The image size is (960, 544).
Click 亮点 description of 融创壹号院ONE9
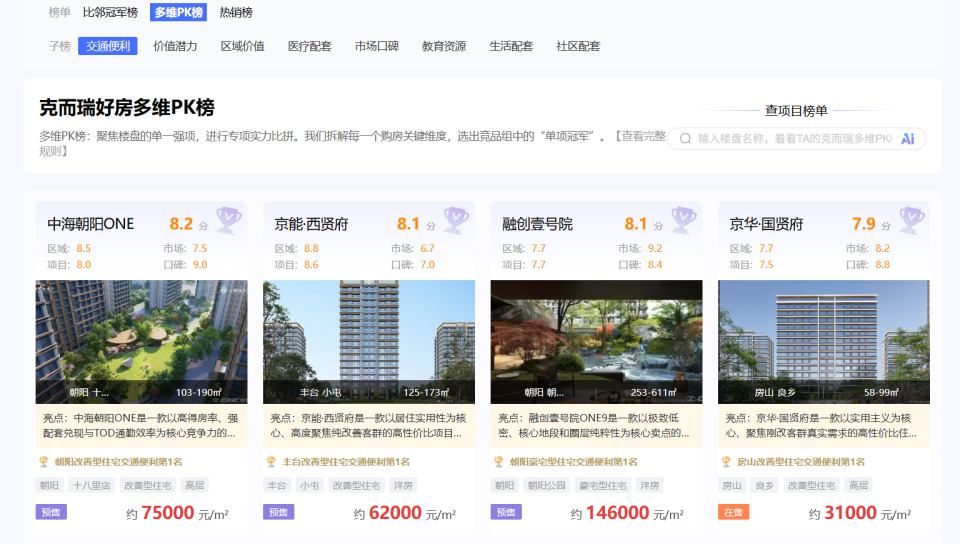point(596,425)
